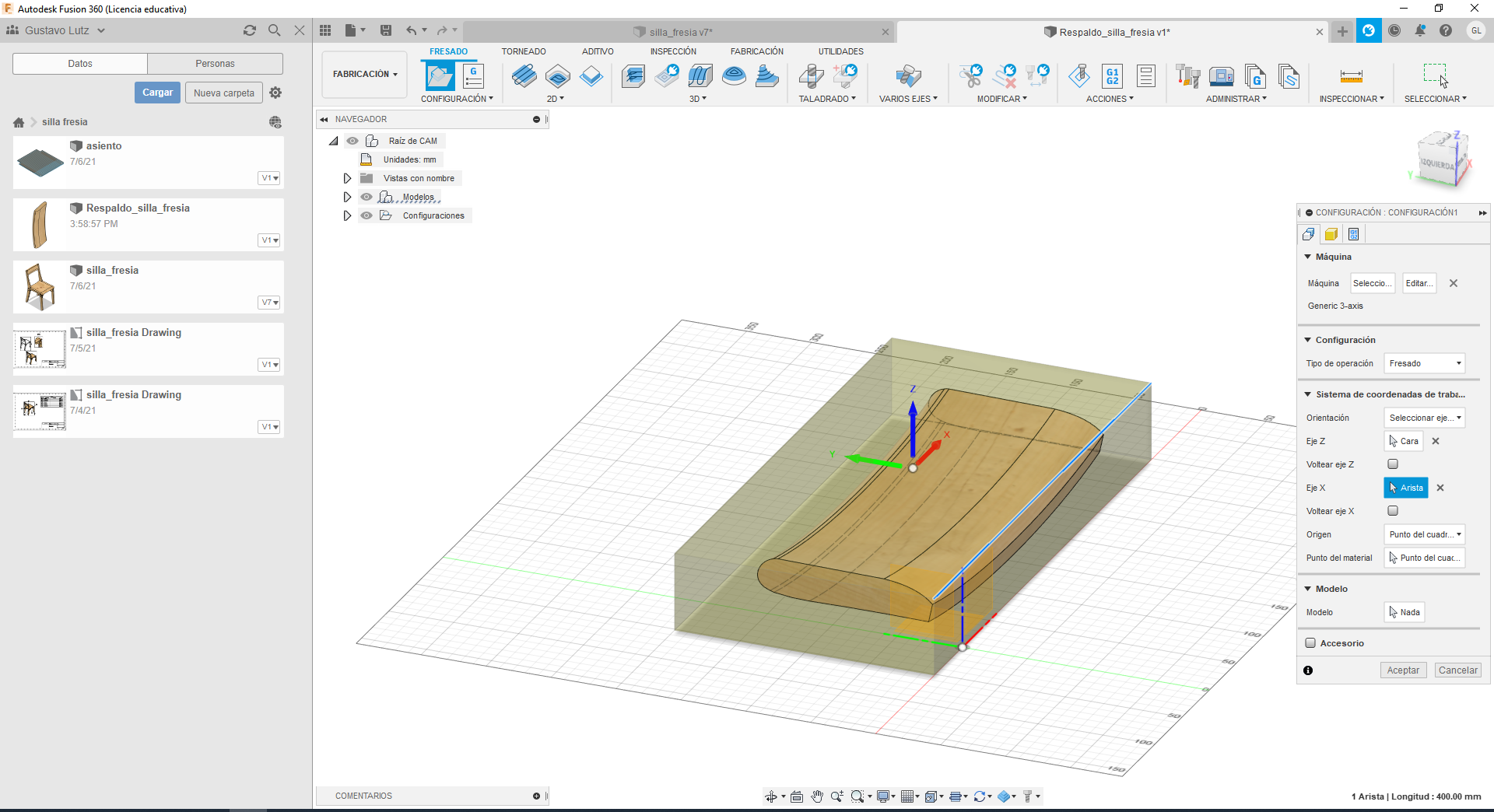Open the NC program G-code list icon

coord(473,76)
